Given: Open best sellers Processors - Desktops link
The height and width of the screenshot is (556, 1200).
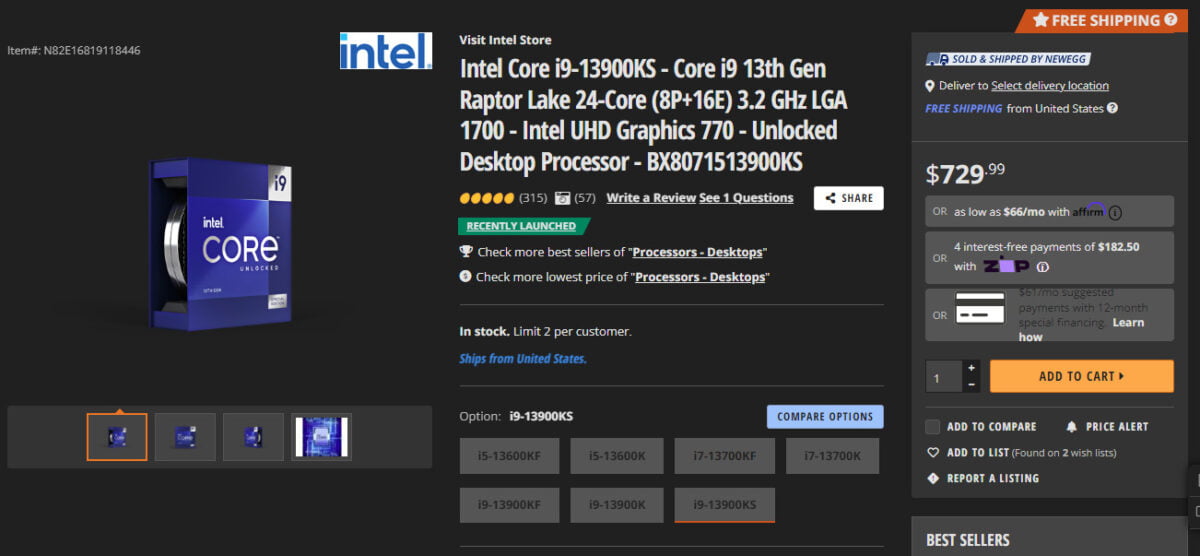Looking at the screenshot, I should (x=698, y=252).
